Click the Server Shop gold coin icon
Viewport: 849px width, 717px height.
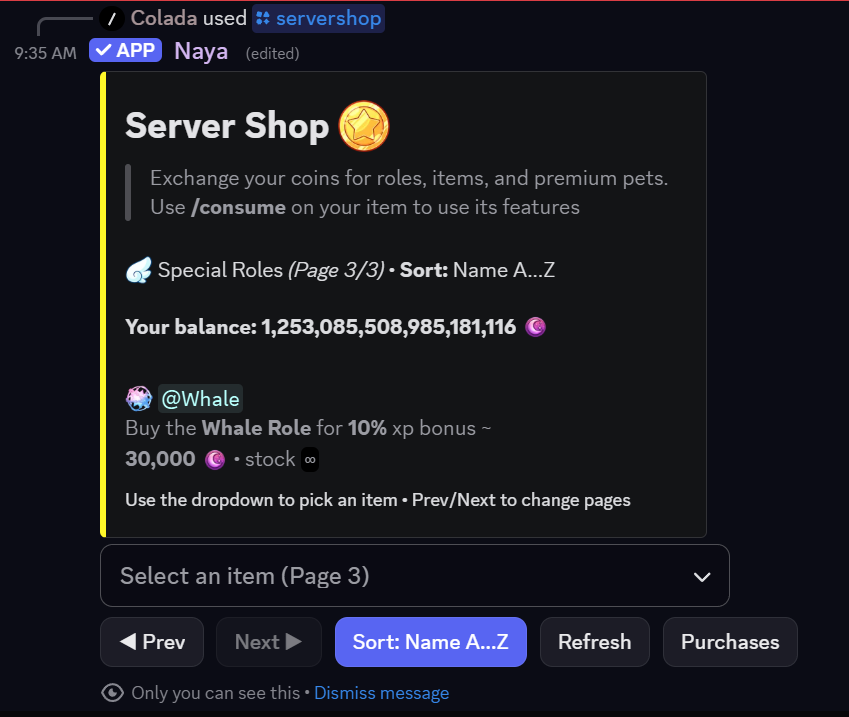tap(363, 126)
